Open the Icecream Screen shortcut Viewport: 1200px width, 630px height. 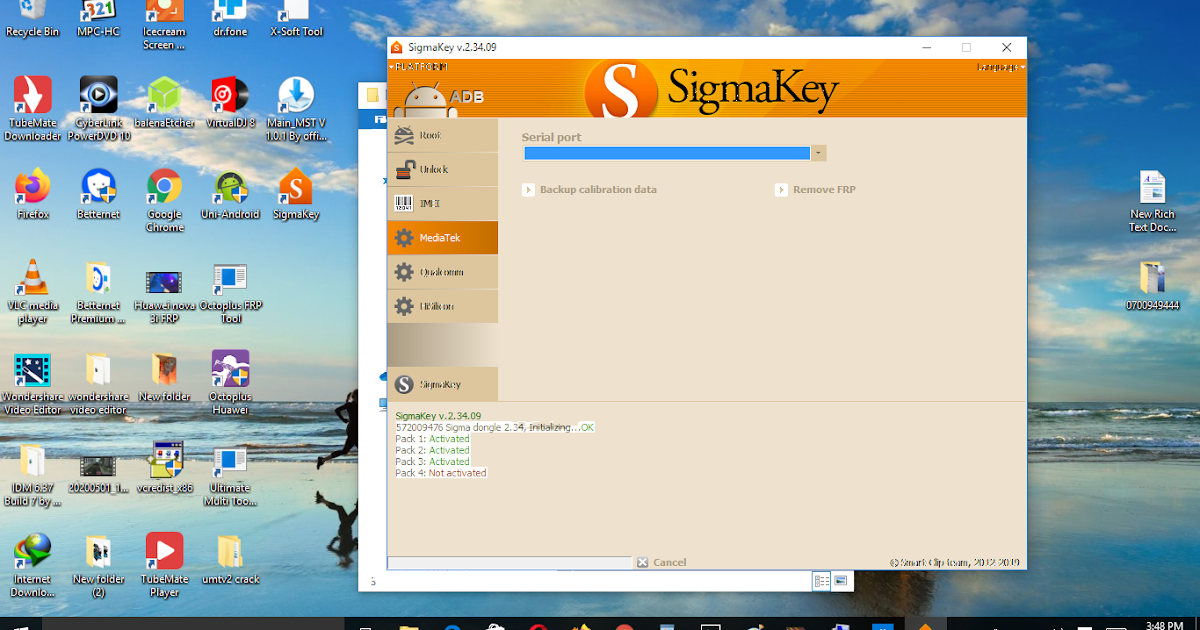(x=164, y=25)
